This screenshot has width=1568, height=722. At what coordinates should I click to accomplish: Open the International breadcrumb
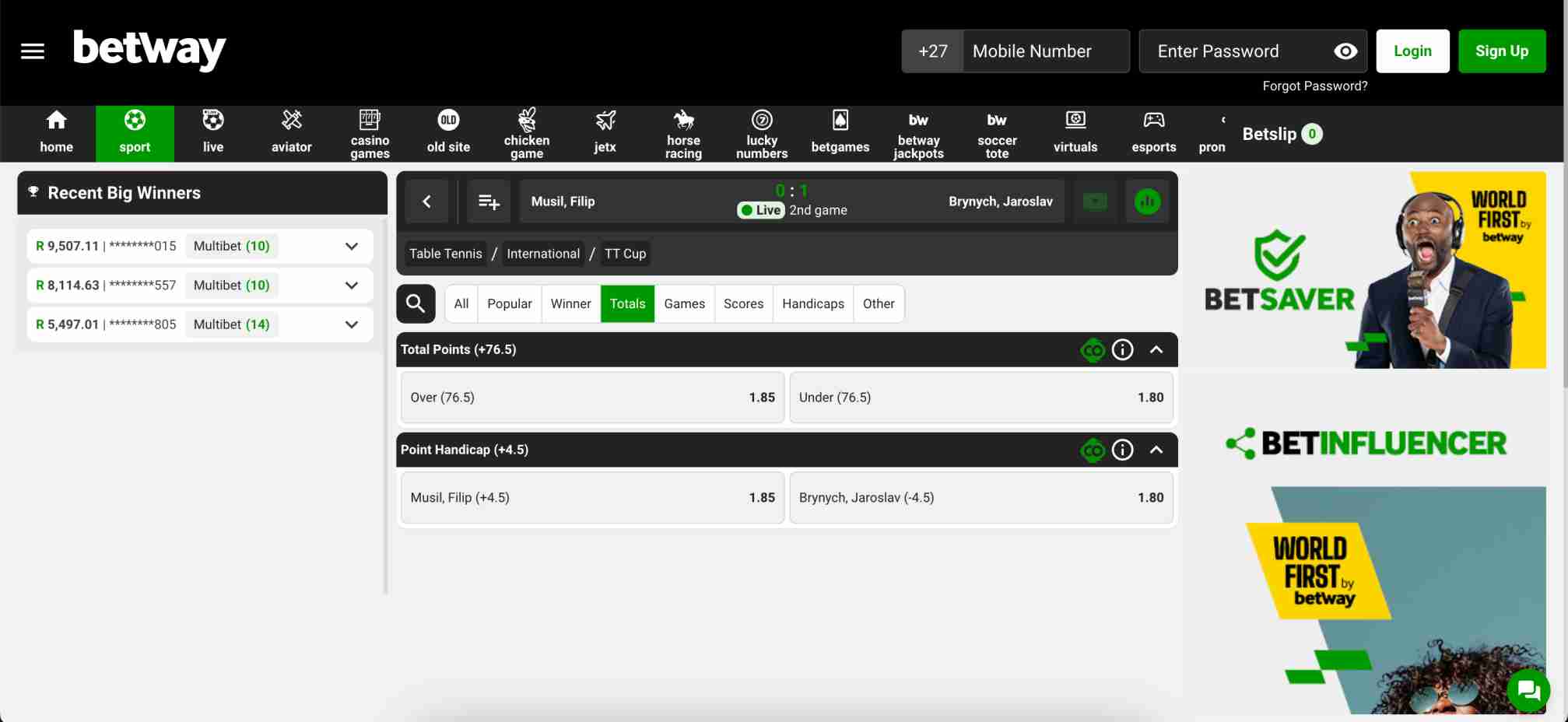coord(543,254)
